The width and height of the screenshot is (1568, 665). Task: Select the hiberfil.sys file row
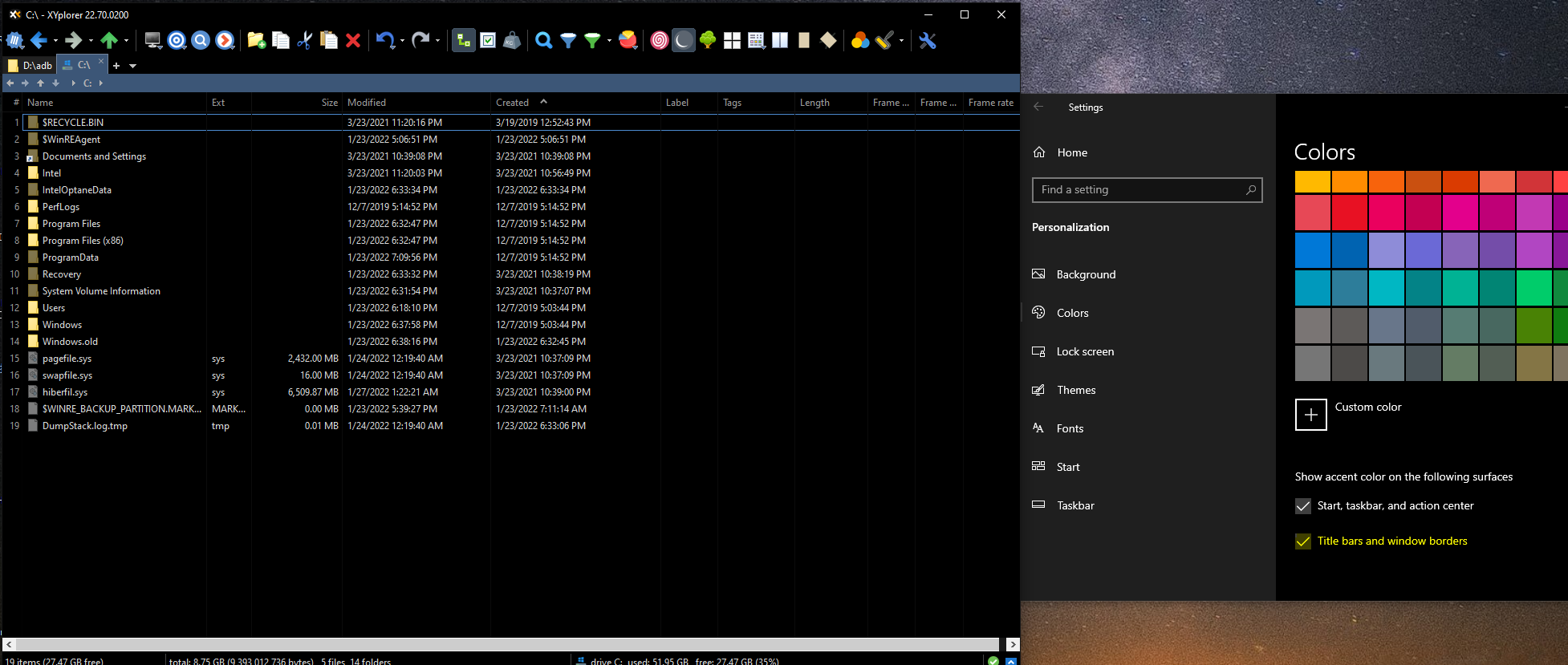(510, 392)
